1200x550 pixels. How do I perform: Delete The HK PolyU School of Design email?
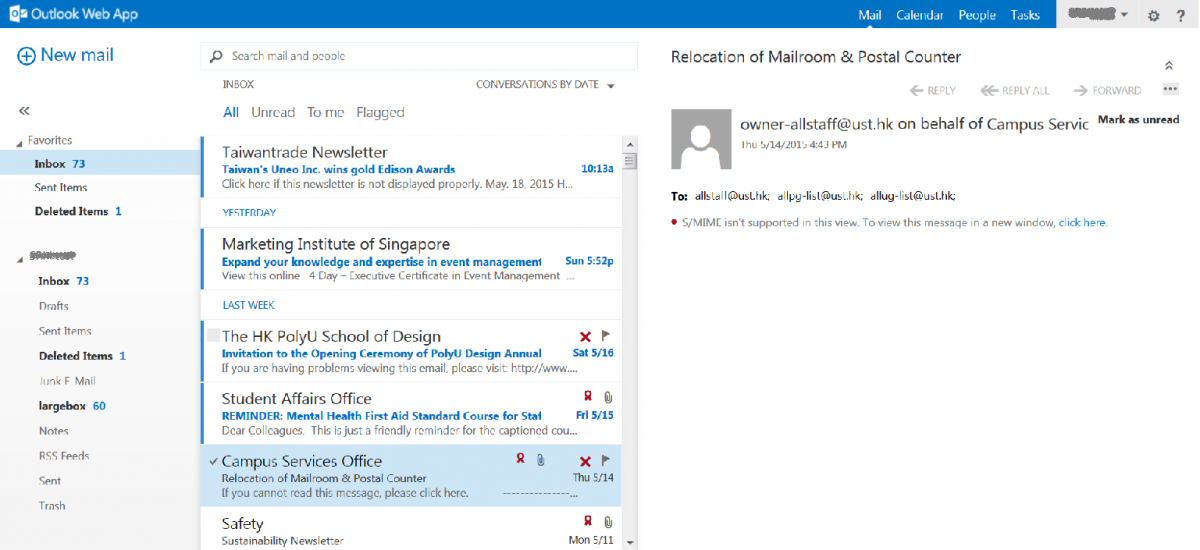coord(586,337)
